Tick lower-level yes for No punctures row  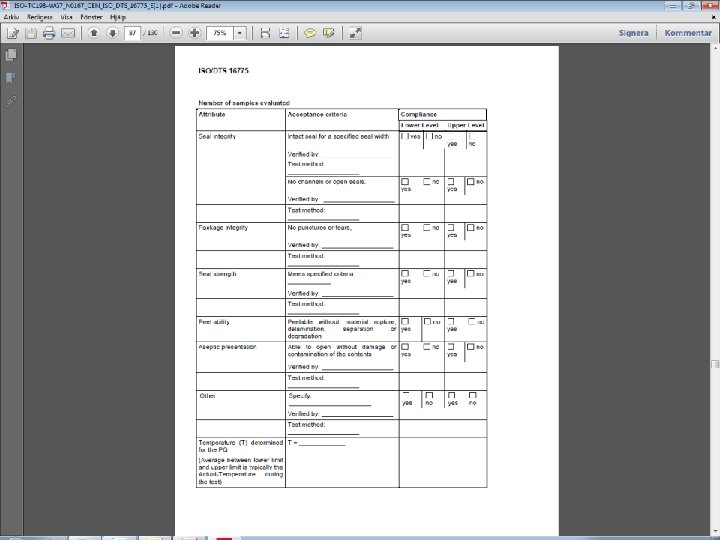point(405,228)
